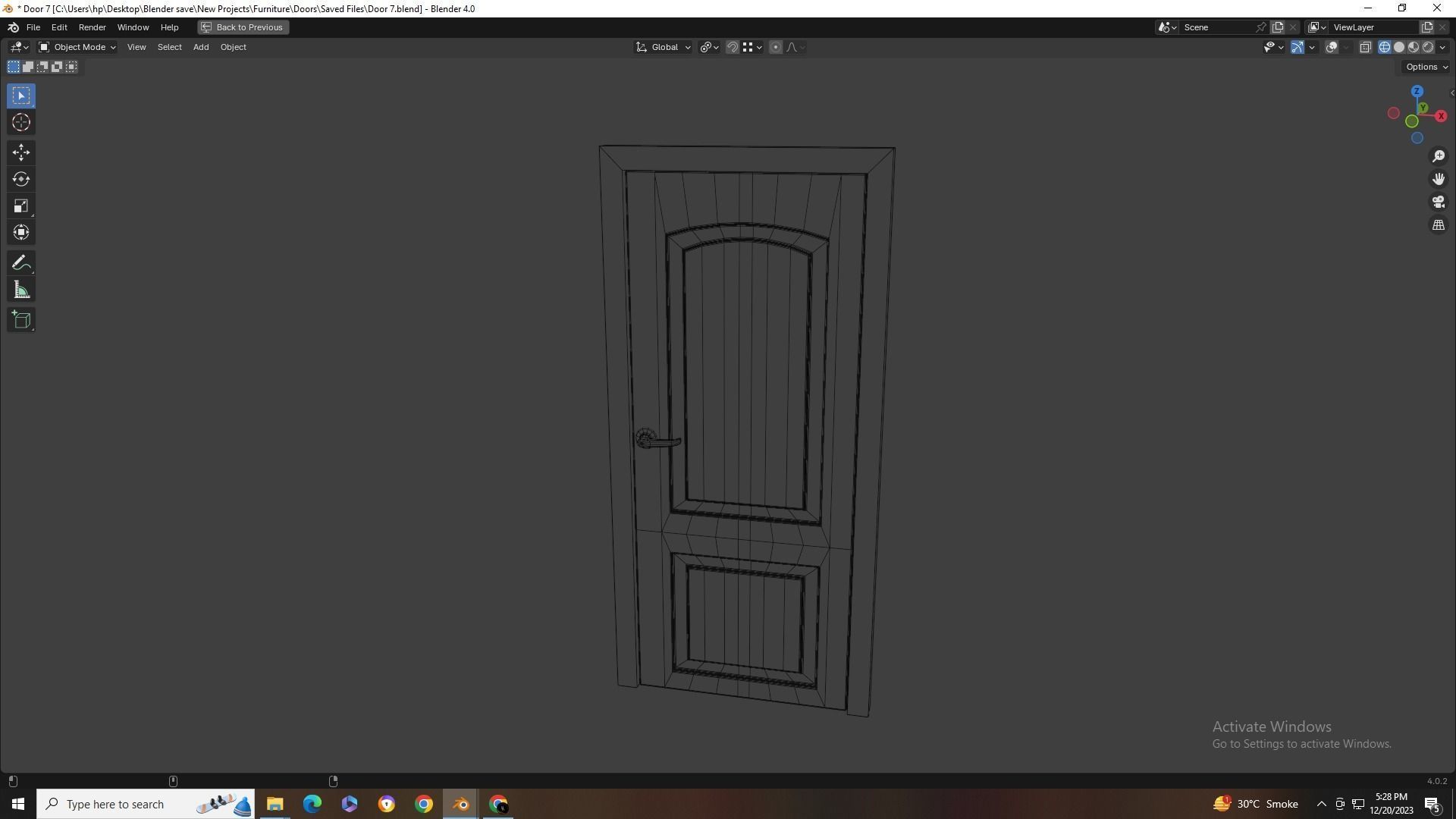Expand viewport shading options arrow
1456x819 pixels.
[x=1442, y=47]
